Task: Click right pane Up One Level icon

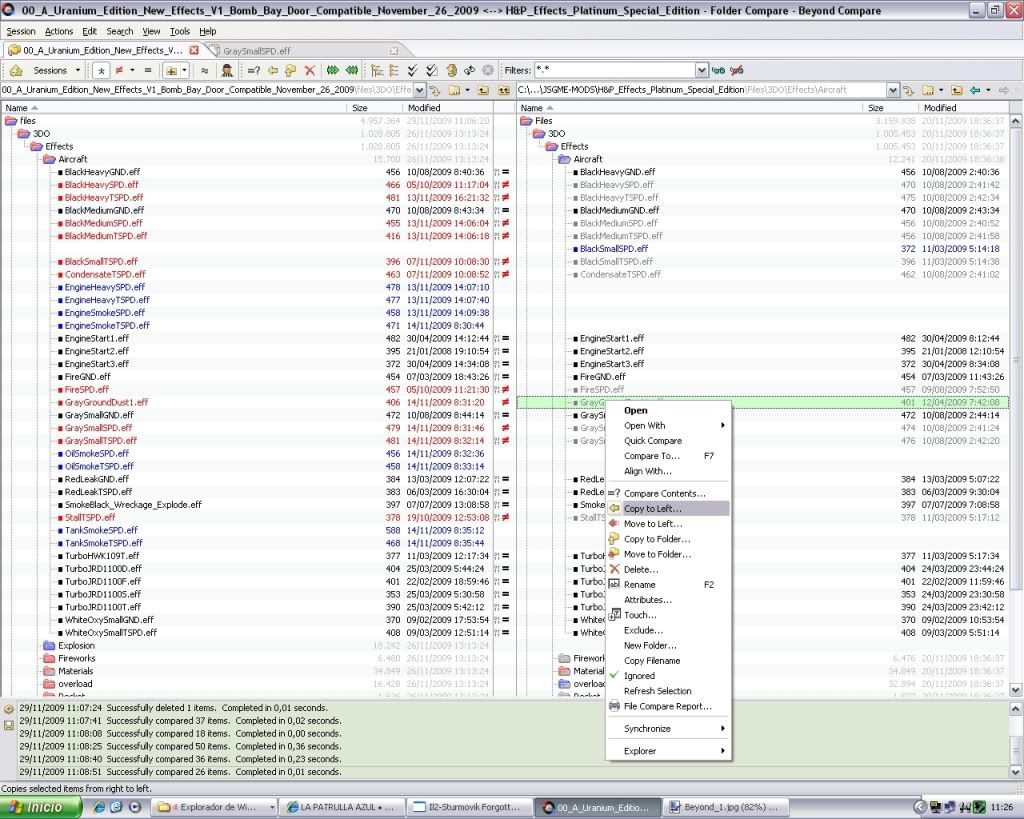Action: pyautogui.click(x=957, y=90)
